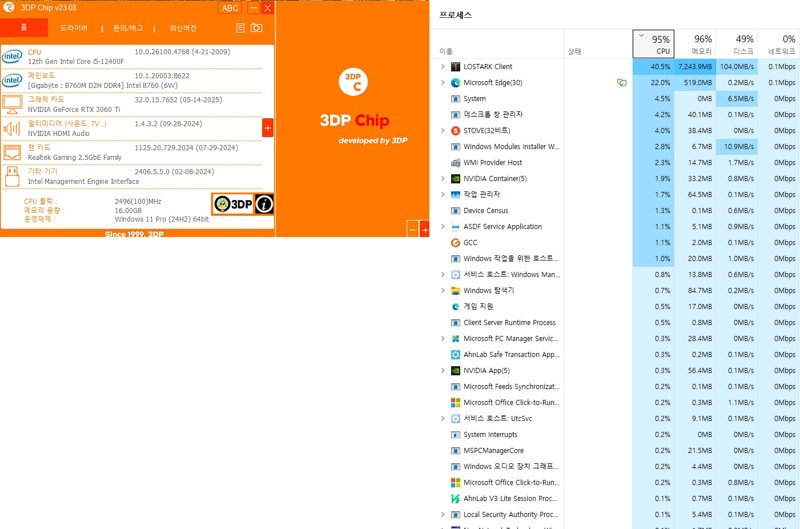Click the motherboard Intel logo icon
This screenshot has height=529, width=800.
pyautogui.click(x=12, y=80)
